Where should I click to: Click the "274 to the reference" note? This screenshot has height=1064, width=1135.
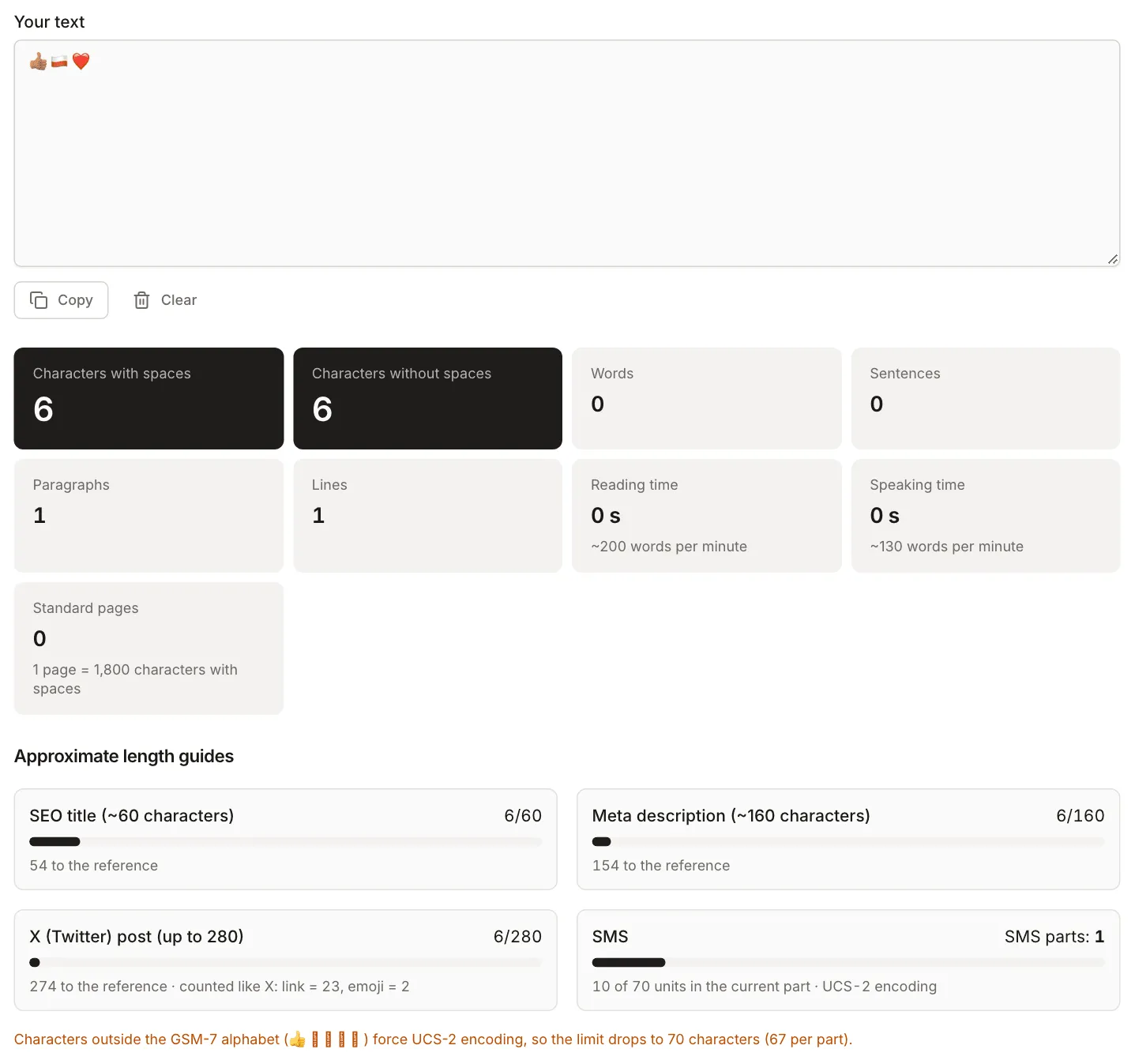pos(220,987)
